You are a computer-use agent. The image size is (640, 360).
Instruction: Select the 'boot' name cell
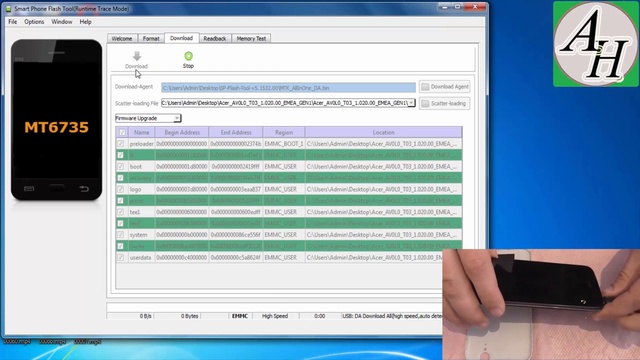(x=142, y=167)
